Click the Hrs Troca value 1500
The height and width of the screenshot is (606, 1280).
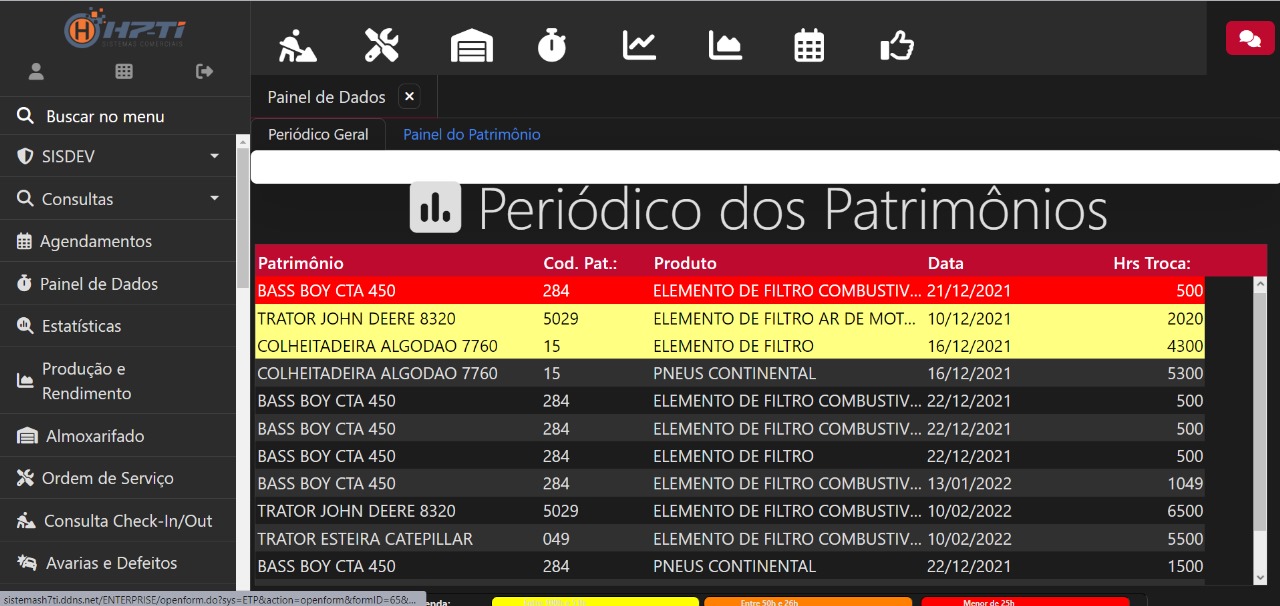coord(1185,566)
